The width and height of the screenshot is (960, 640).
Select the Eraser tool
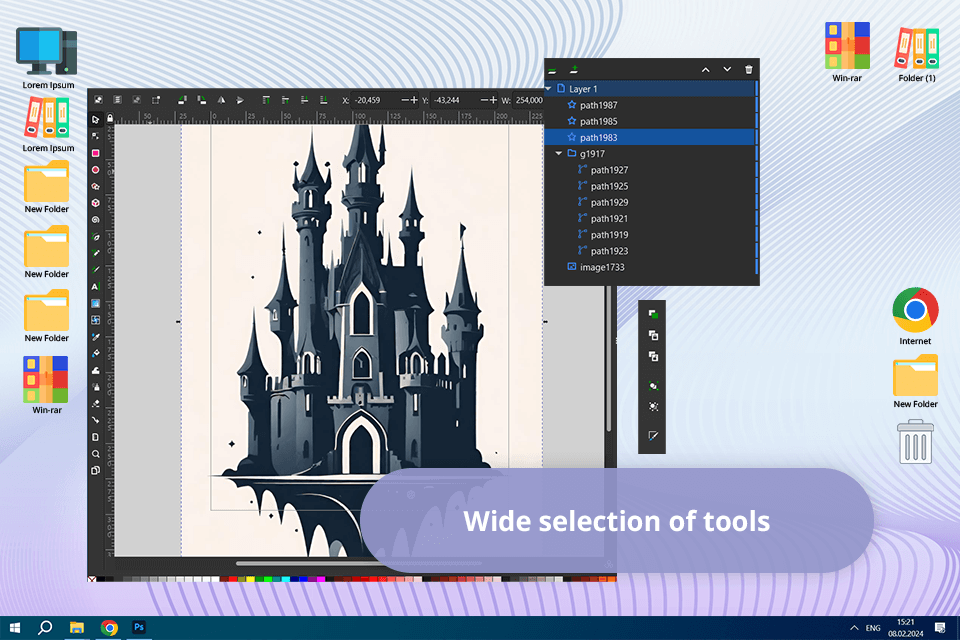pyautogui.click(x=96, y=404)
